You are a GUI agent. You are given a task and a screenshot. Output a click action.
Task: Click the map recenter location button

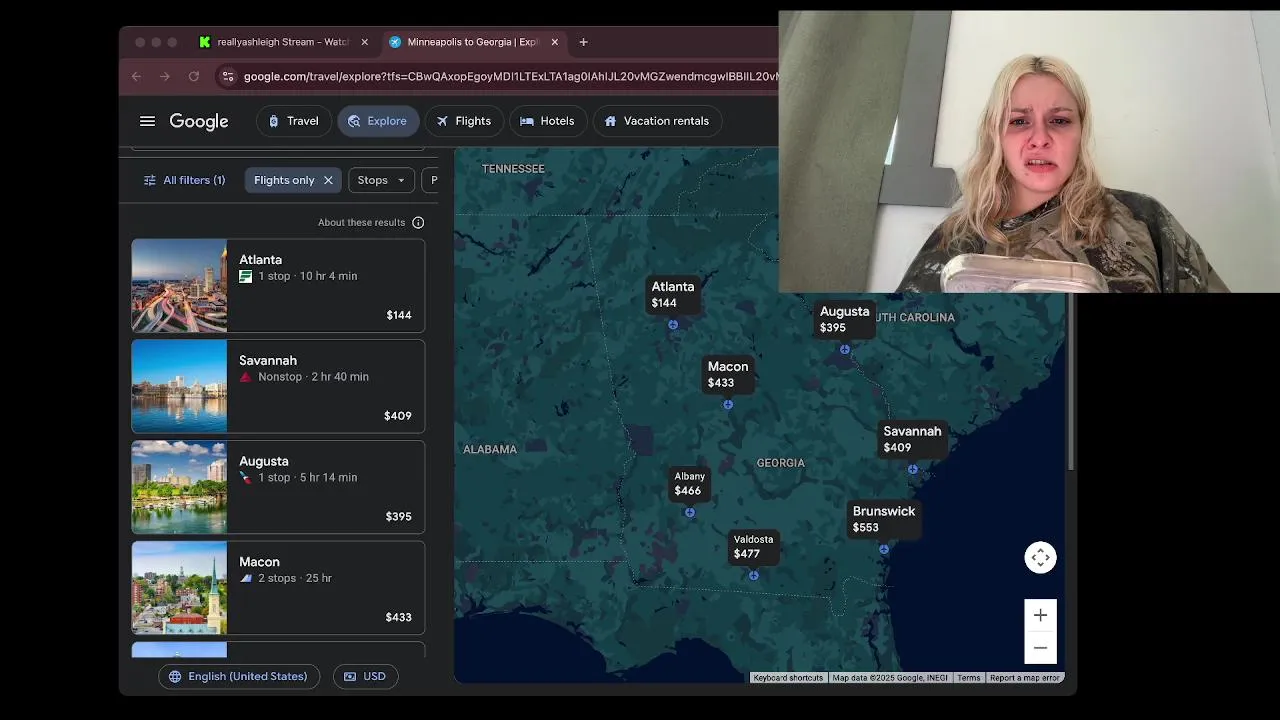click(1040, 557)
